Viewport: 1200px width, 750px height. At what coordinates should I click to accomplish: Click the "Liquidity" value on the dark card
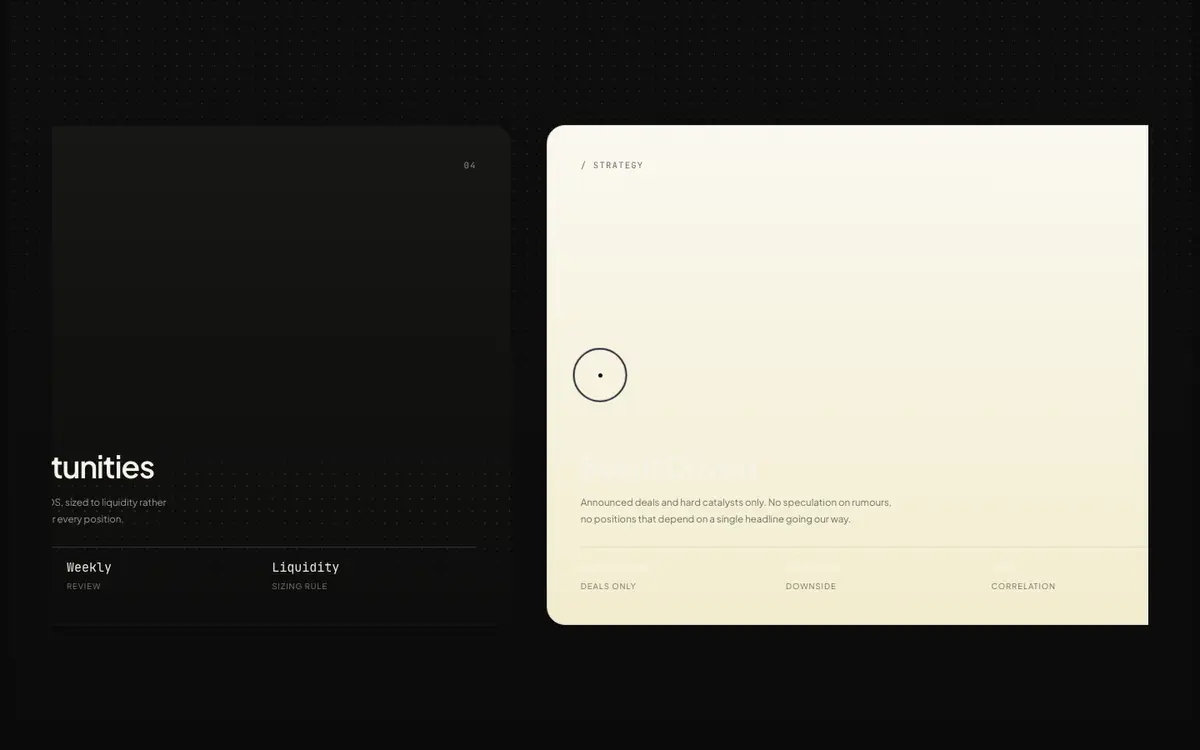click(306, 567)
